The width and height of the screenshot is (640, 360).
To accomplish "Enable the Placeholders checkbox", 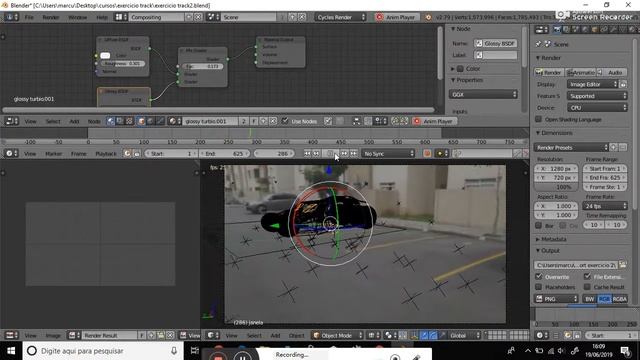I will click(539, 287).
